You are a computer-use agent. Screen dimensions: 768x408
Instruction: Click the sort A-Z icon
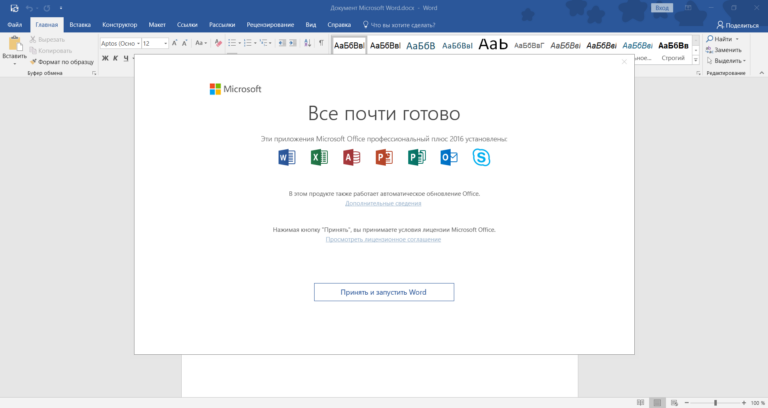pyautogui.click(x=308, y=43)
